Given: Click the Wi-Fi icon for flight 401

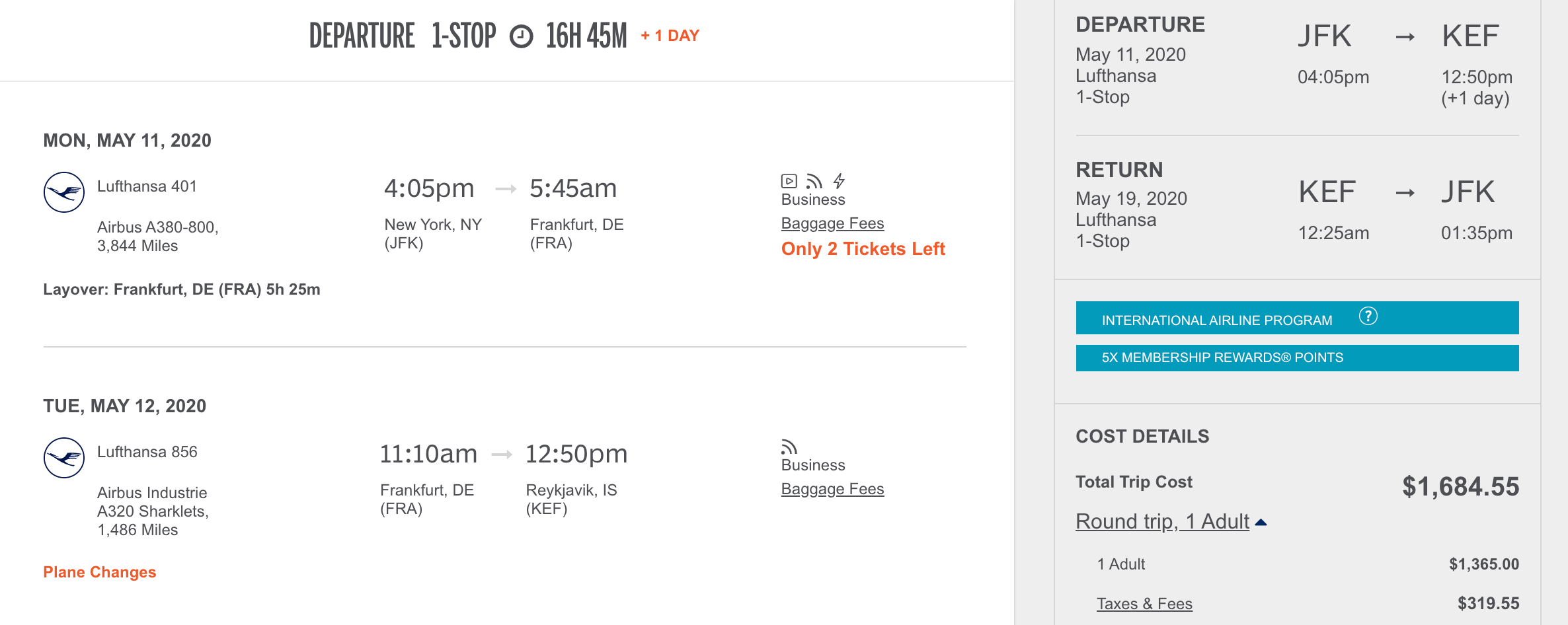Looking at the screenshot, I should 814,181.
